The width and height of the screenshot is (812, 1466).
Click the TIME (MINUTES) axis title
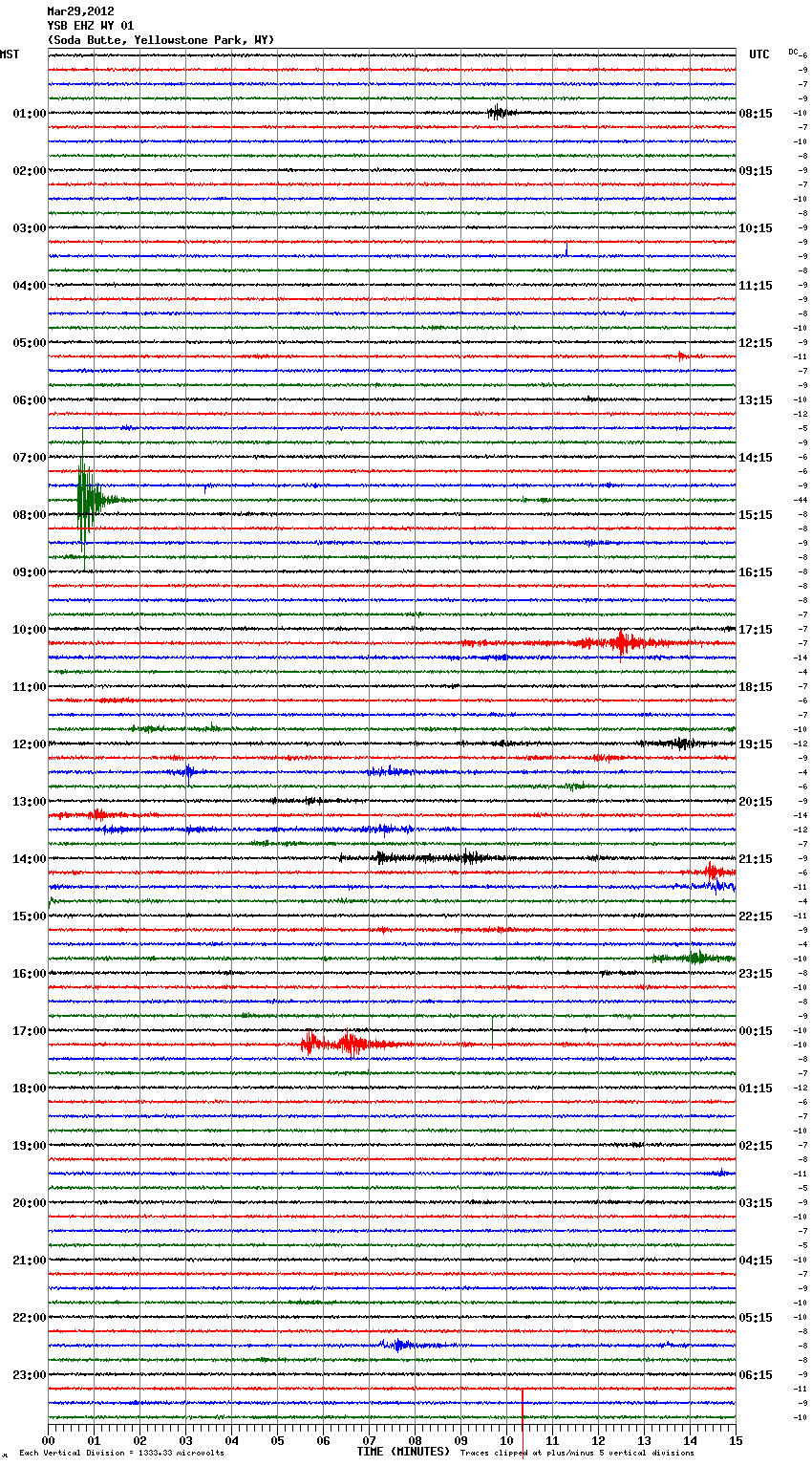(x=403, y=1452)
